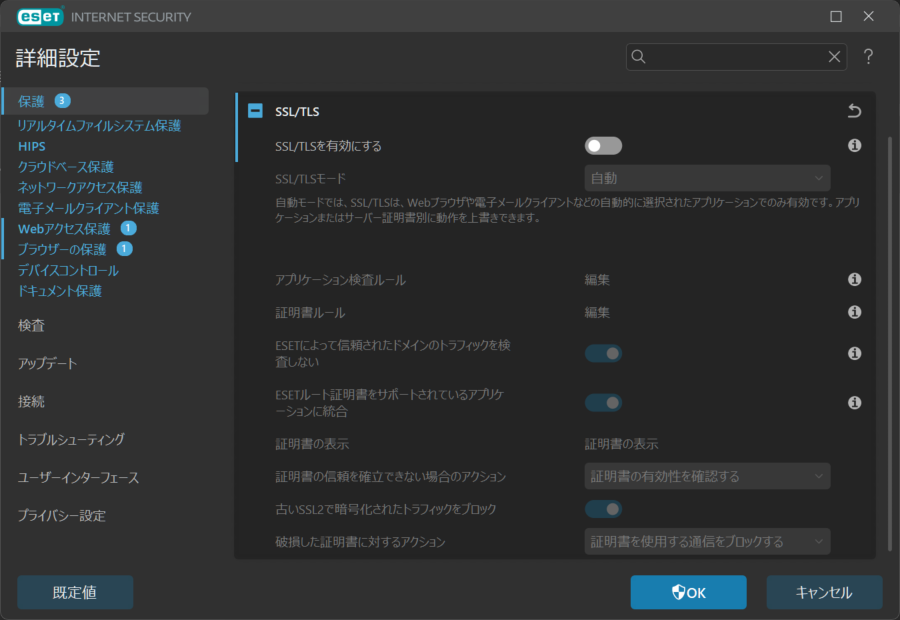Go to アップデート category

[47, 363]
